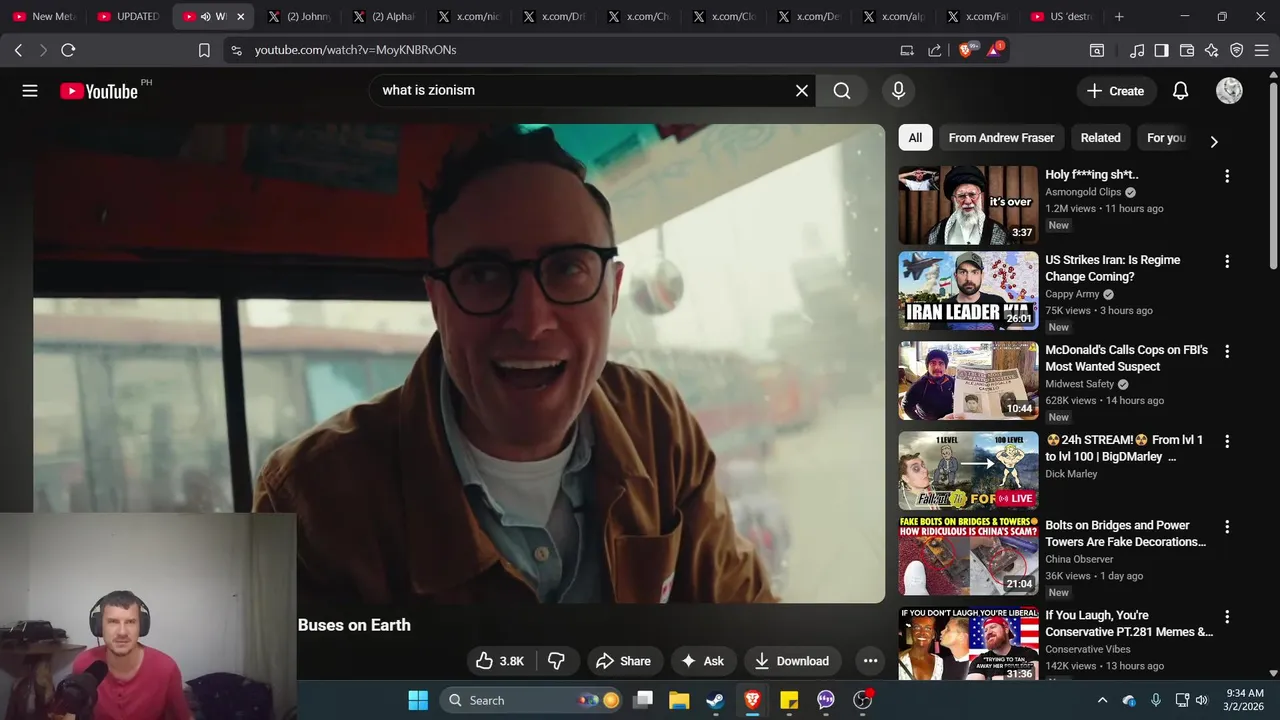Select the All filter chip
This screenshot has height=720, width=1280.
915,138
